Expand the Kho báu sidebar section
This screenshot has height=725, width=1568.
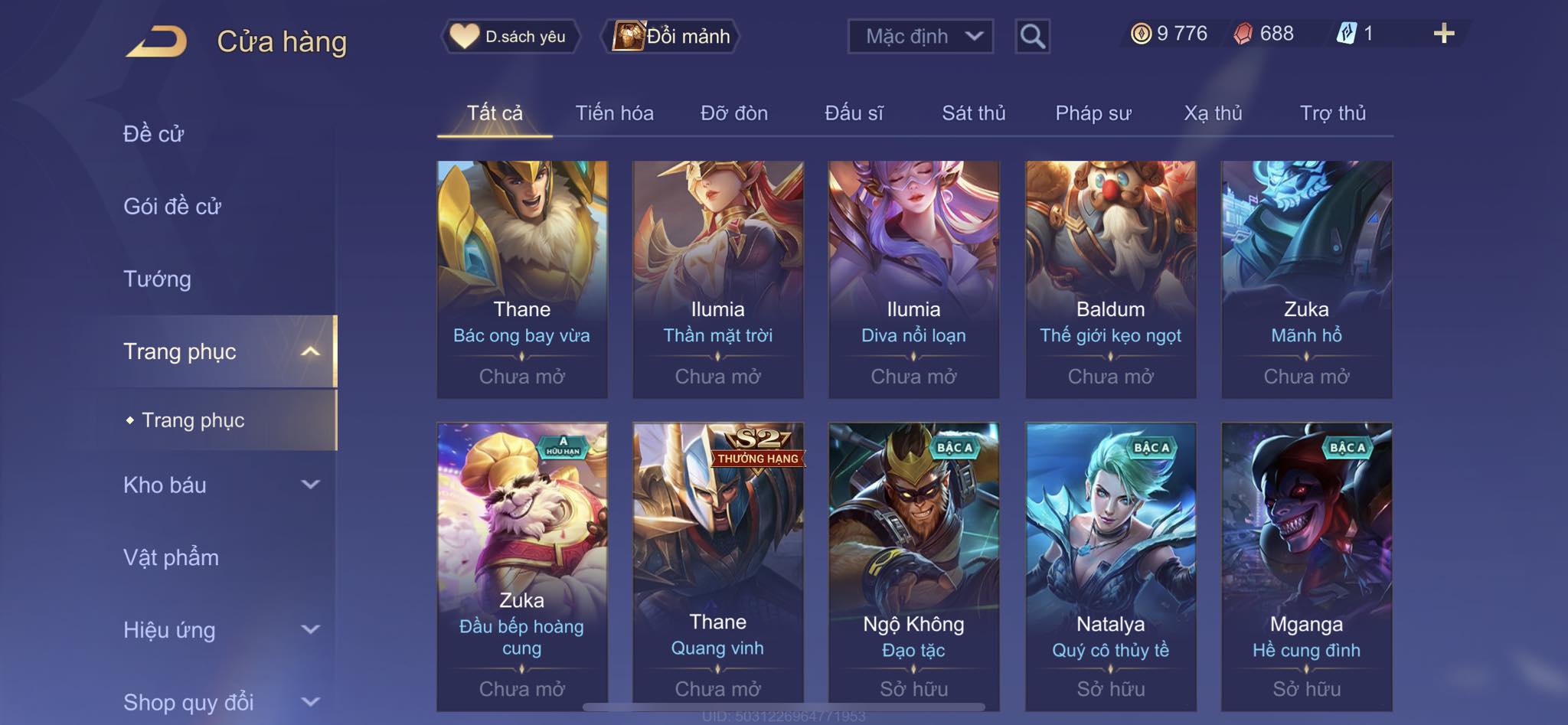click(310, 485)
